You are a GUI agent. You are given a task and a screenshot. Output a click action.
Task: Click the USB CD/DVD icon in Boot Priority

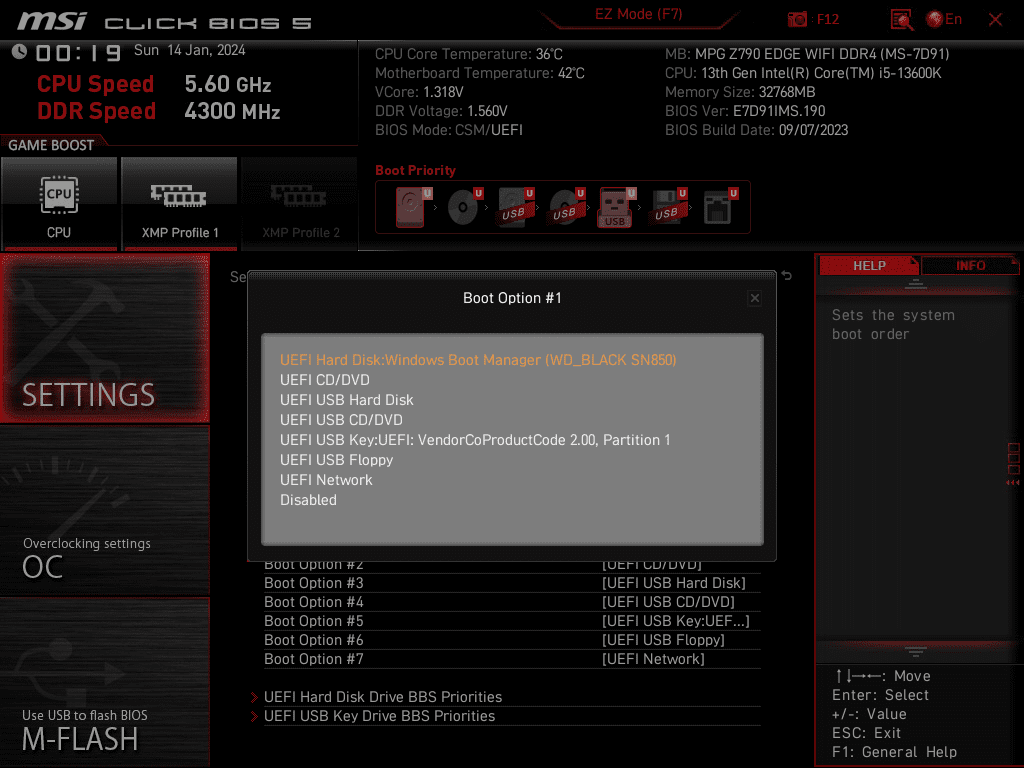[x=567, y=207]
